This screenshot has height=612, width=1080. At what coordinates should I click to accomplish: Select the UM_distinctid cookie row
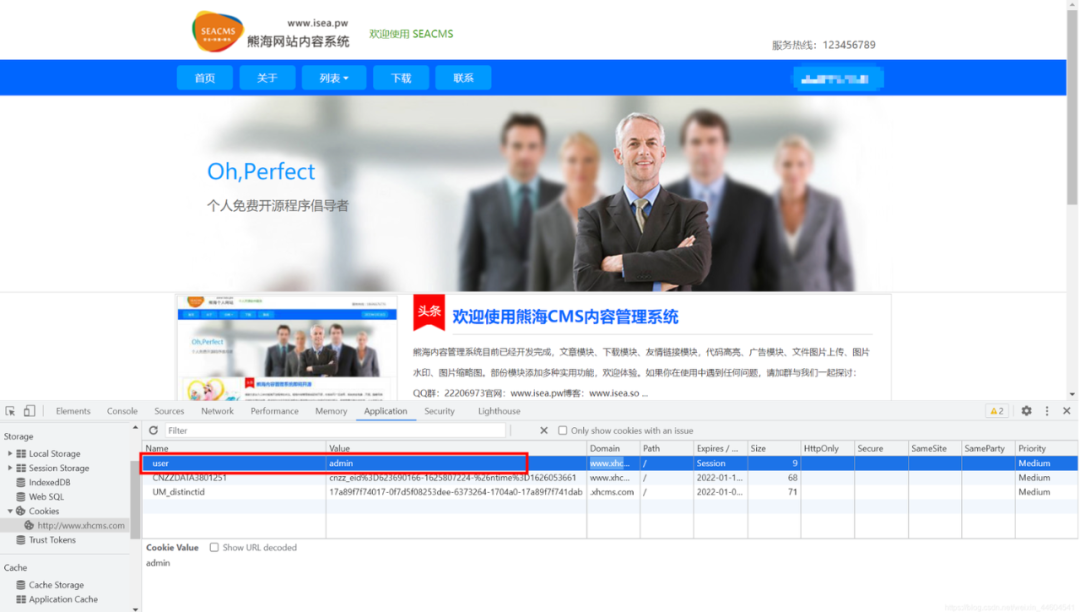point(610,492)
